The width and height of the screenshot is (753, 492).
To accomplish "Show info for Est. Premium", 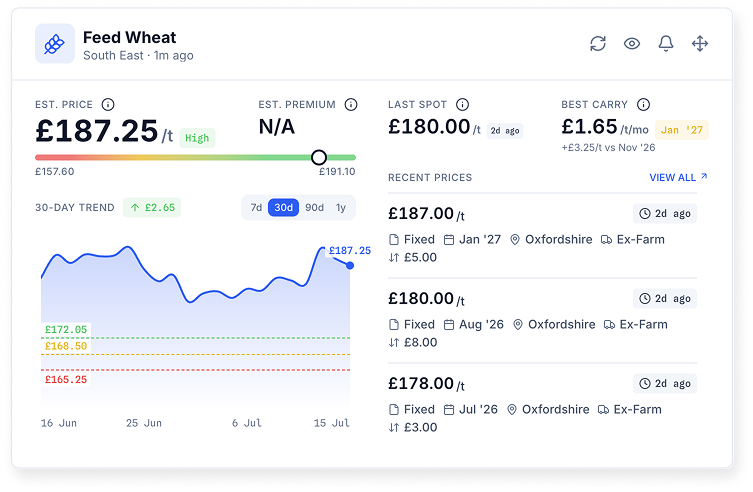I will pos(351,104).
